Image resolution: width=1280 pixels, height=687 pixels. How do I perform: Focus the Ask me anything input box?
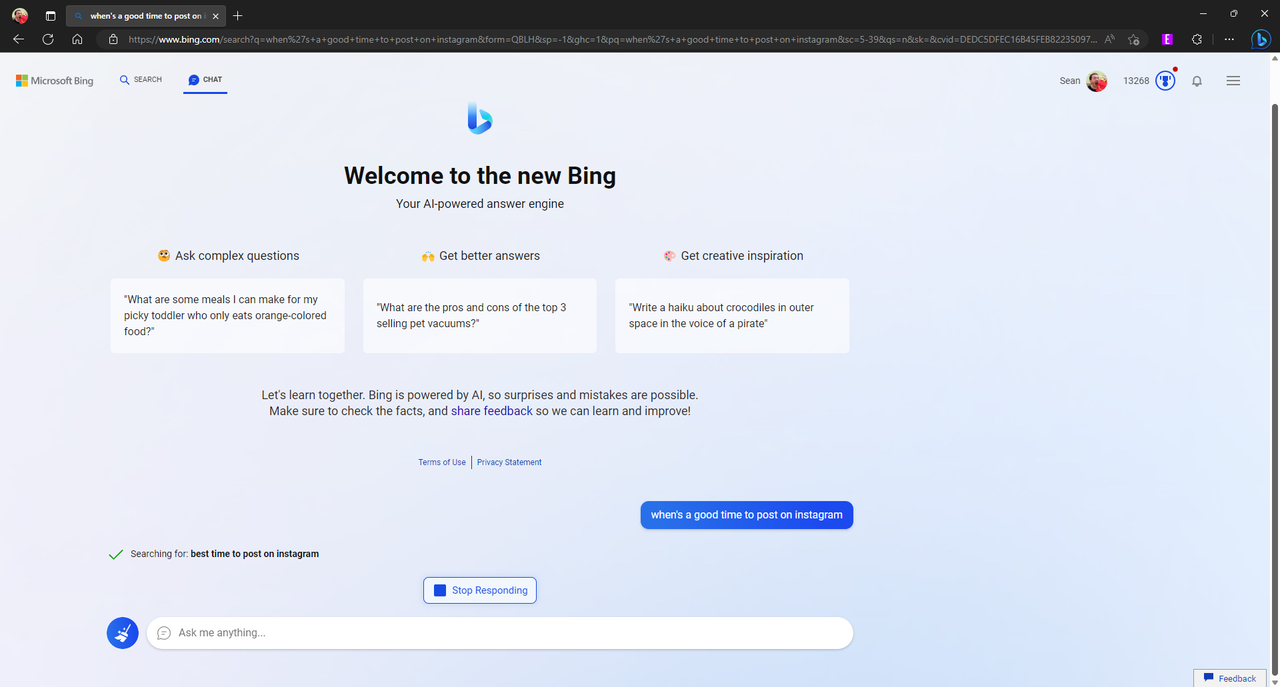coord(500,633)
